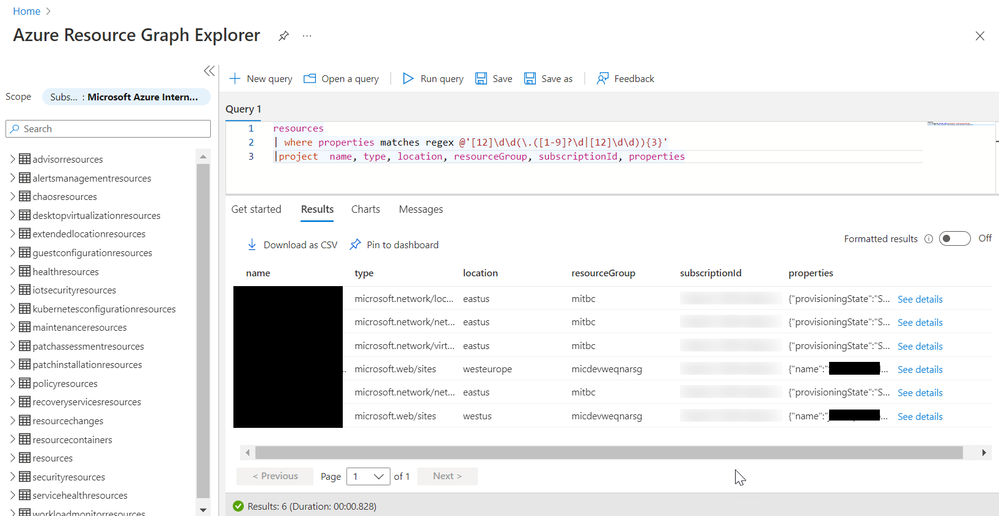Expand the desktopvirtualizationresources tree node
The image size is (999, 516).
point(12,215)
